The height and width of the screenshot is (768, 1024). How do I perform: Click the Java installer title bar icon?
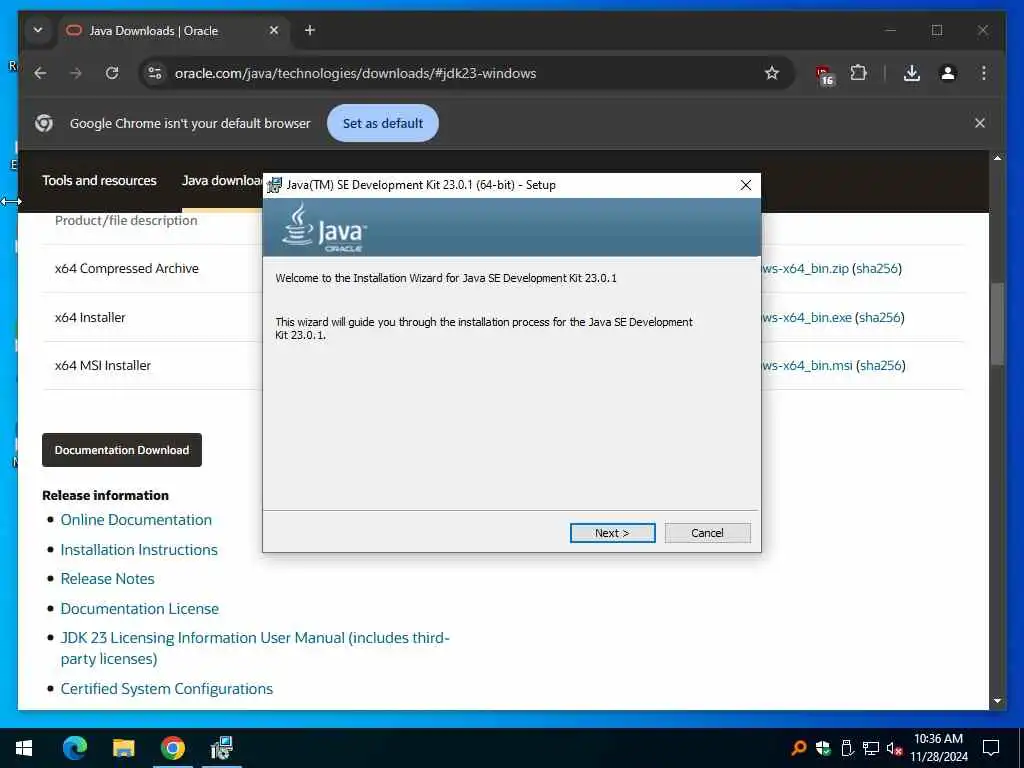point(274,185)
